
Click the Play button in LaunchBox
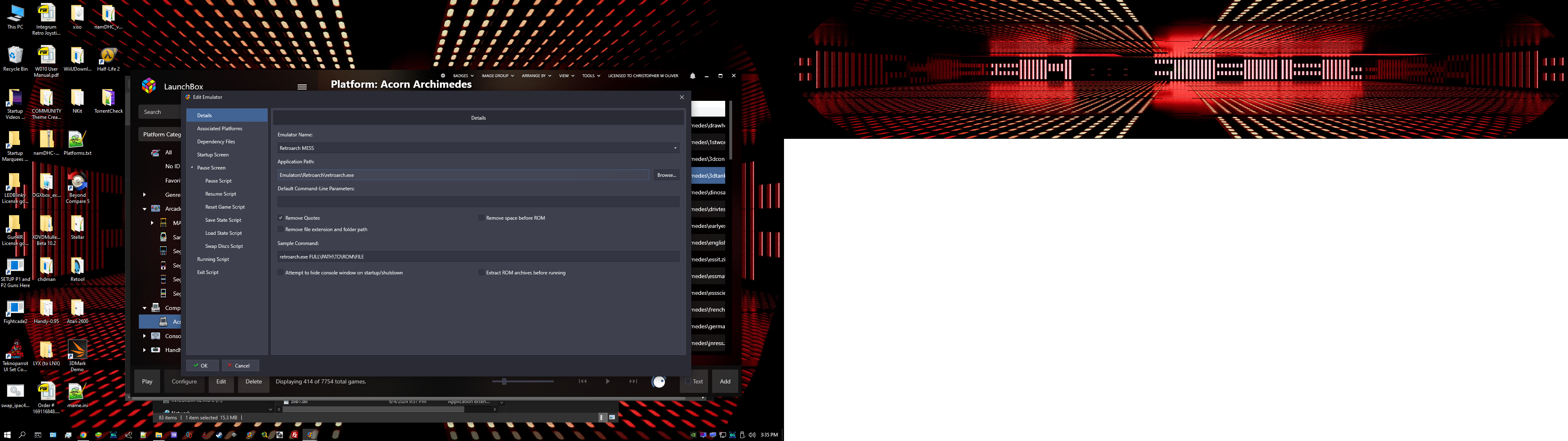[x=147, y=381]
